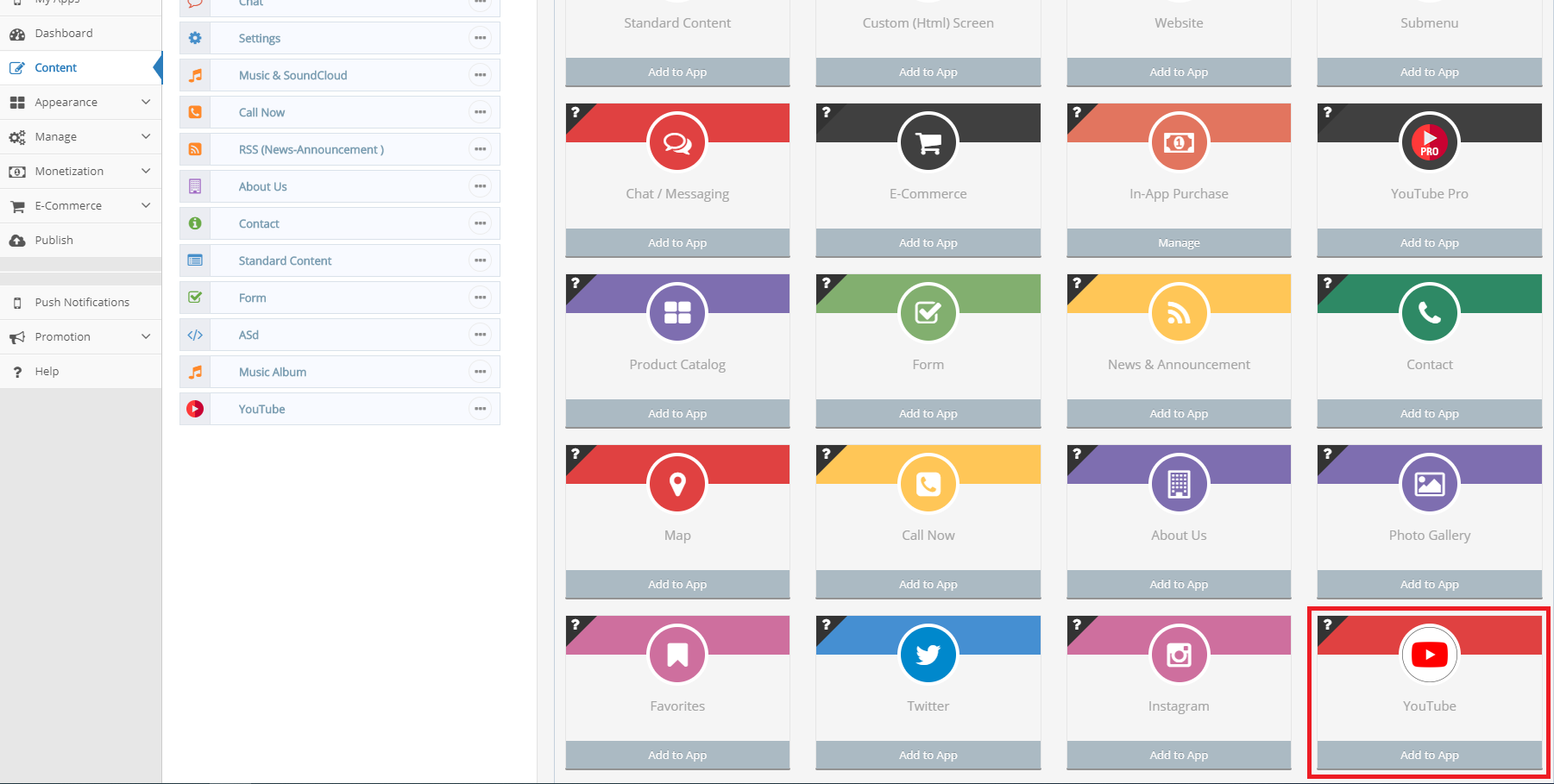The width and height of the screenshot is (1554, 784).
Task: Expand the E-Commerce sidebar menu
Action: tap(80, 205)
